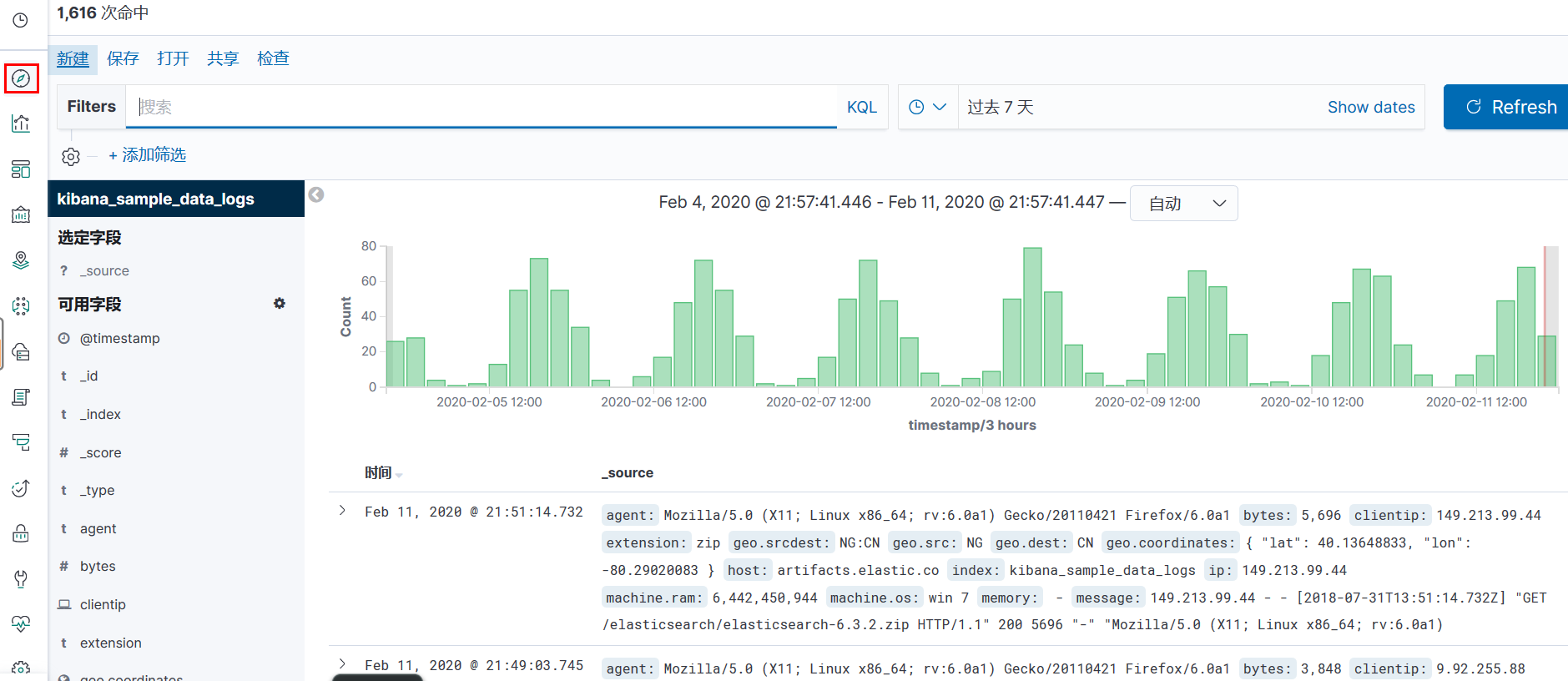Open Dashboard icon in sidebar
This screenshot has width=1568, height=681.
(21, 169)
